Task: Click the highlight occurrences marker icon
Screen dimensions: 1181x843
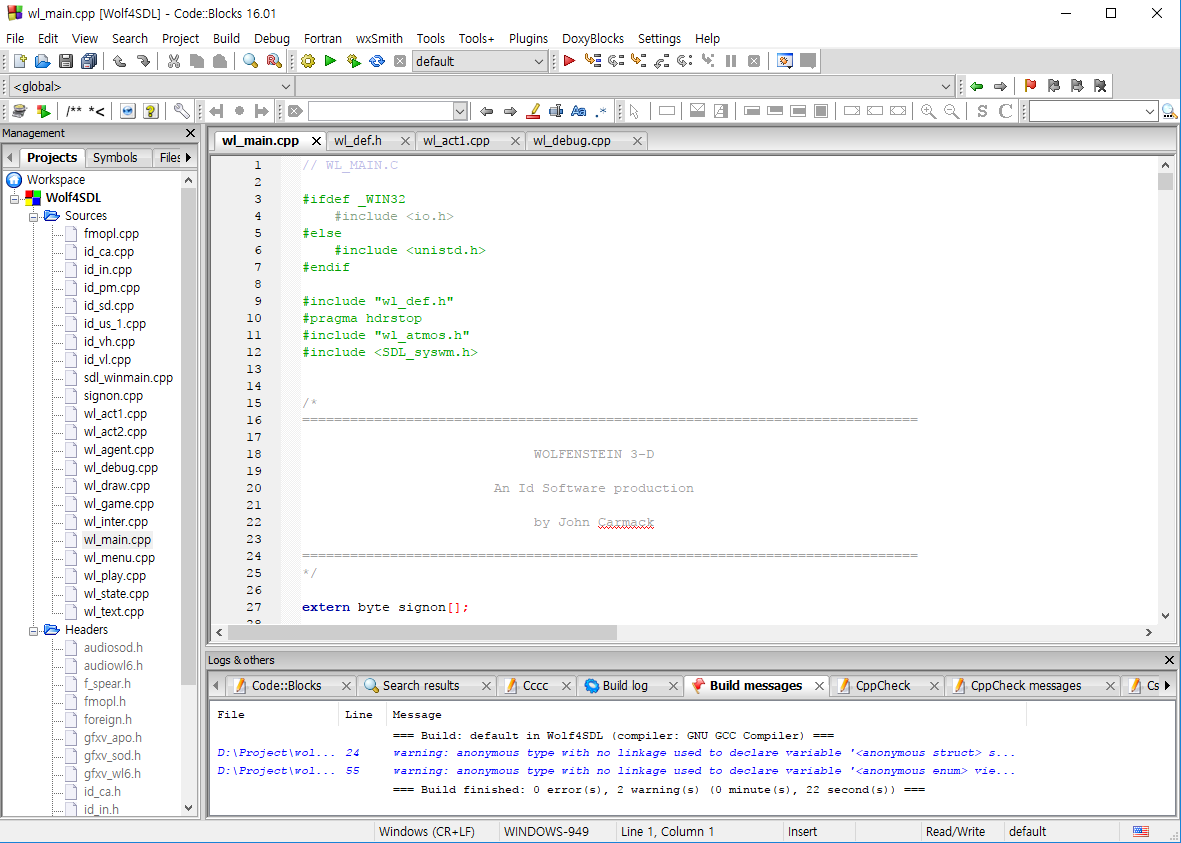Action: click(x=533, y=111)
